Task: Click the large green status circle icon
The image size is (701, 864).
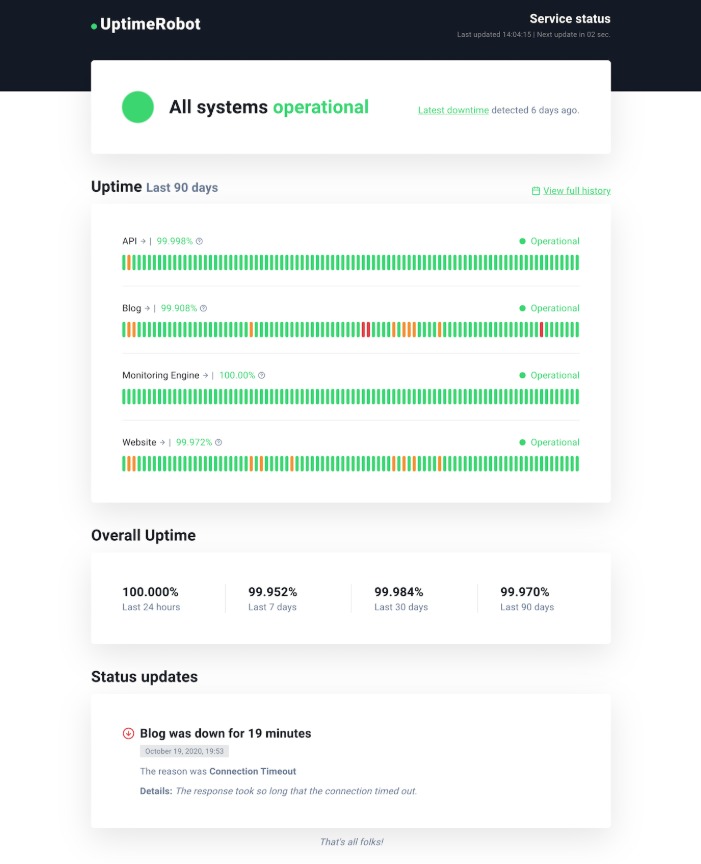Action: coord(138,106)
